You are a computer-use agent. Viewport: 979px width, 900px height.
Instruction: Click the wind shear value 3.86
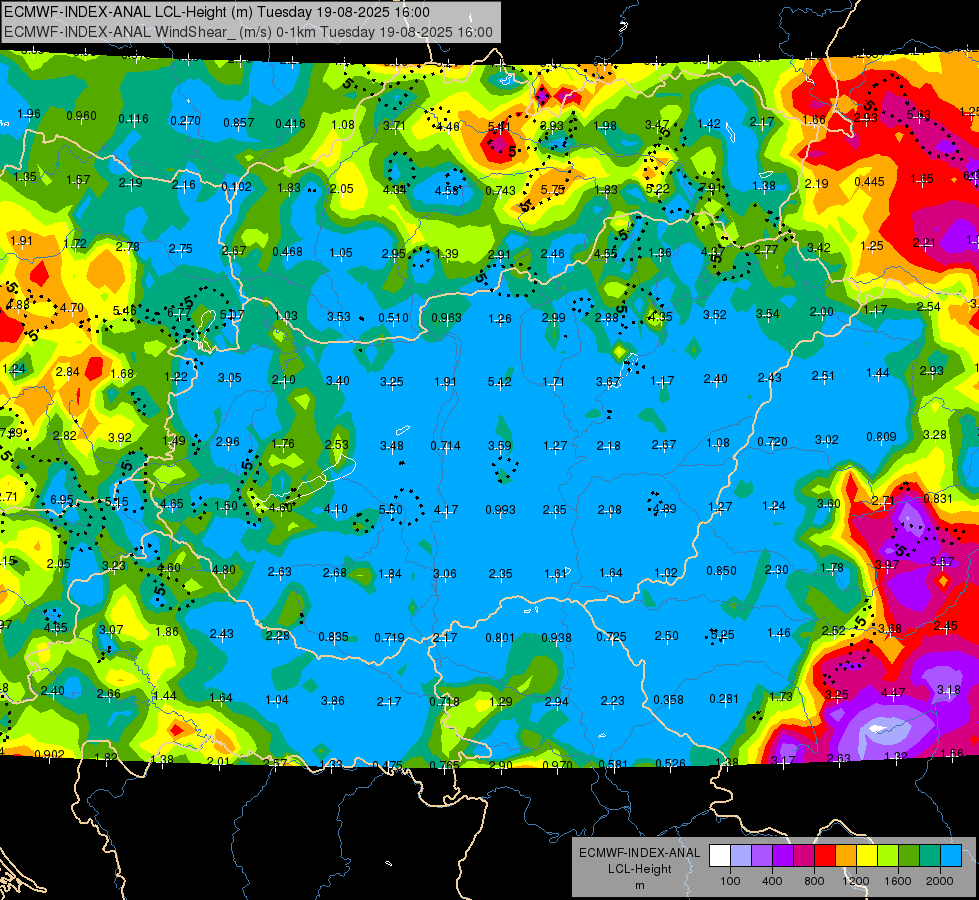click(333, 701)
